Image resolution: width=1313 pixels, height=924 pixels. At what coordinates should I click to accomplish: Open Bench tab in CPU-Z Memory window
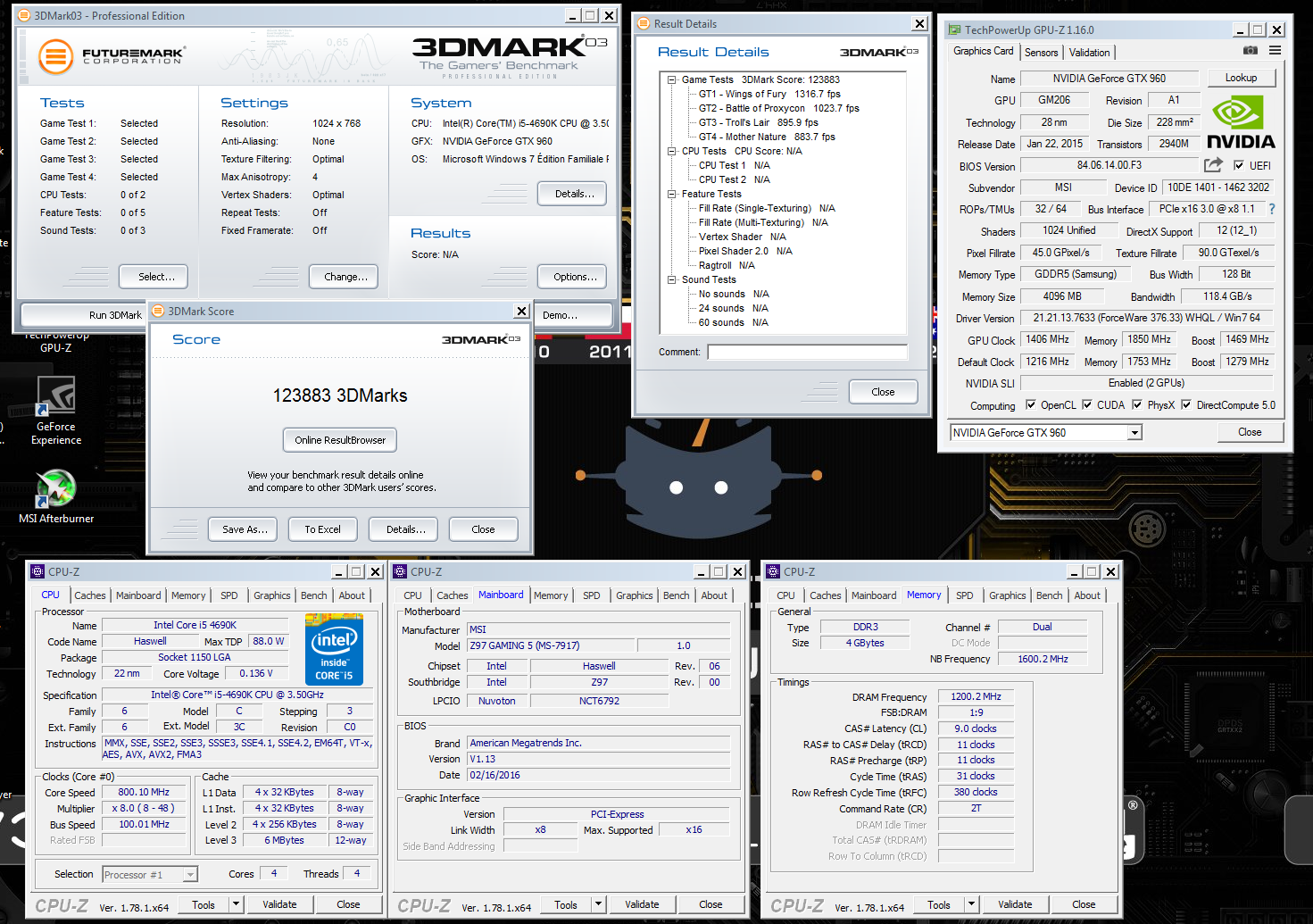[1050, 595]
